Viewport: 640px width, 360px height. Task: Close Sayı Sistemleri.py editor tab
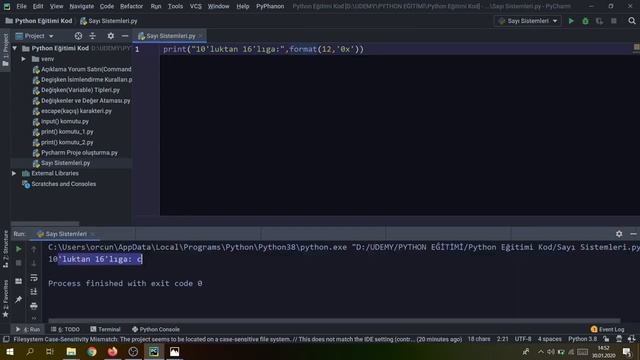click(200, 36)
